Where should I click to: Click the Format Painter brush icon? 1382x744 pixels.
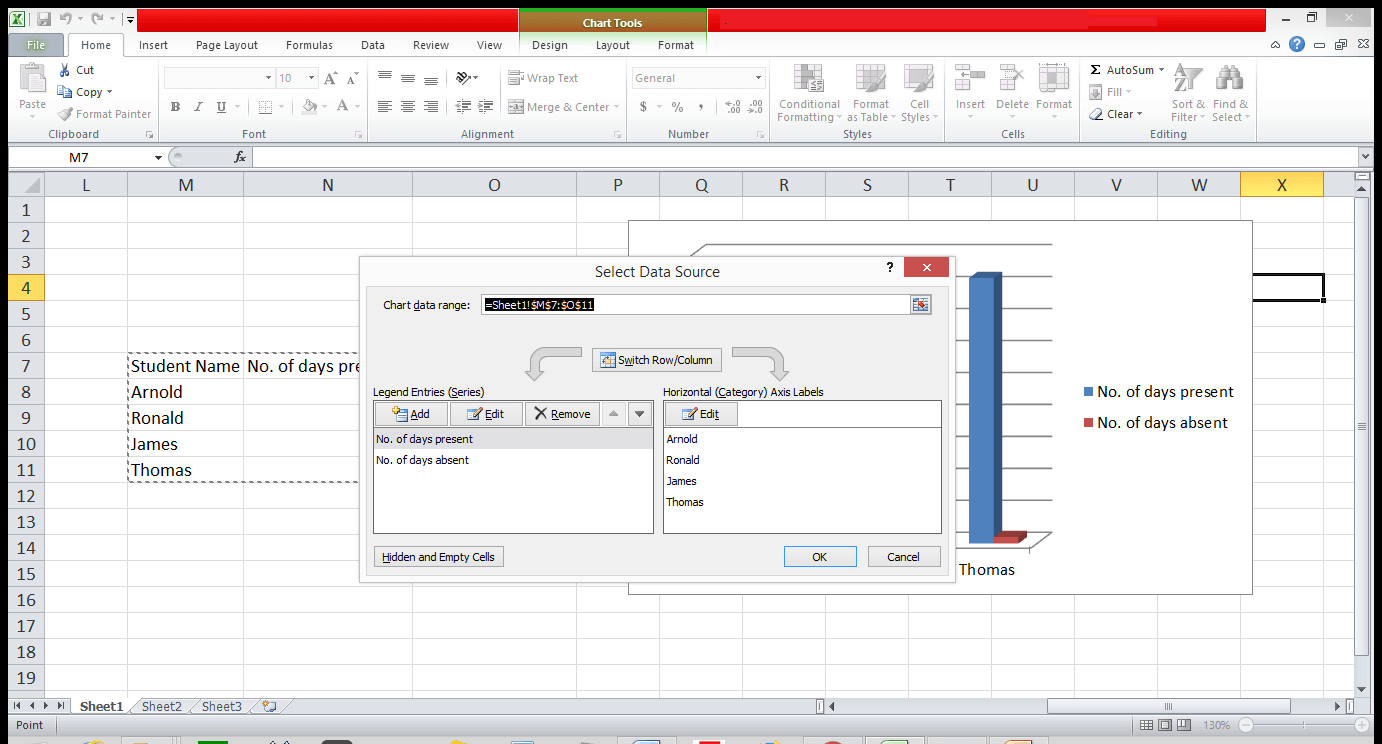click(x=65, y=114)
